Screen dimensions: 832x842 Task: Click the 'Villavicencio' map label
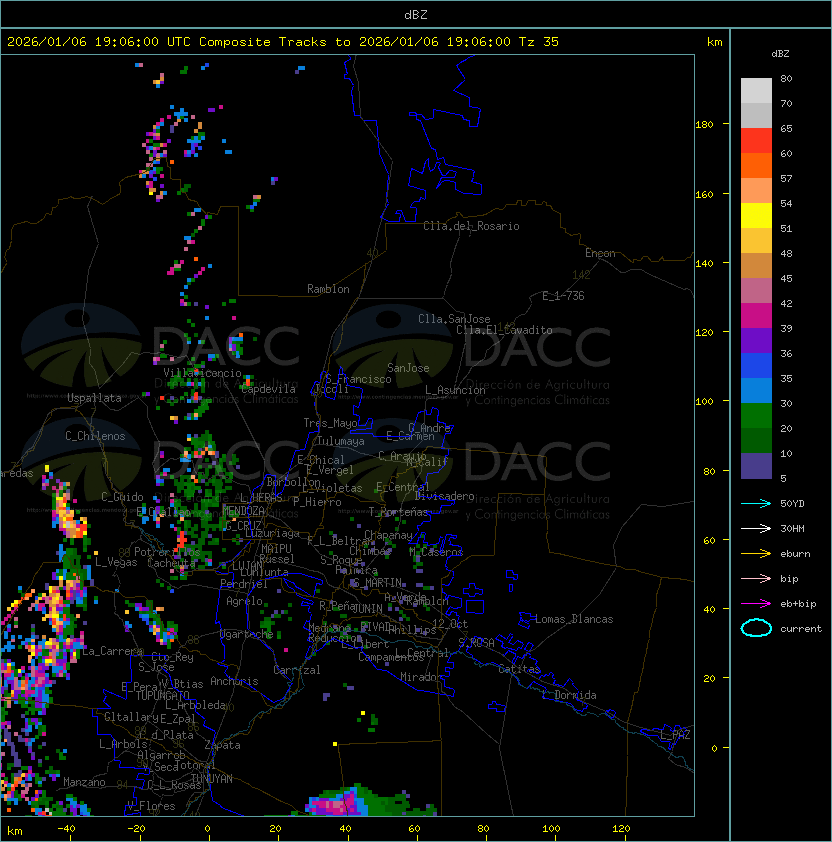pos(202,373)
